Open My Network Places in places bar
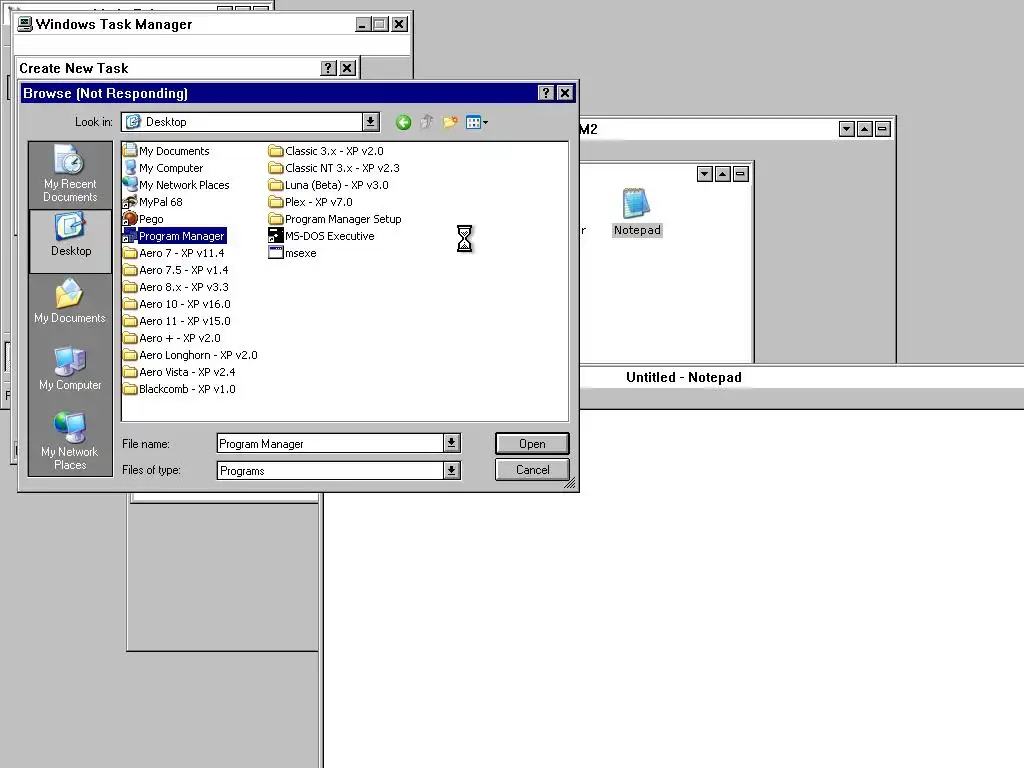Image resolution: width=1024 pixels, height=768 pixels. click(70, 441)
